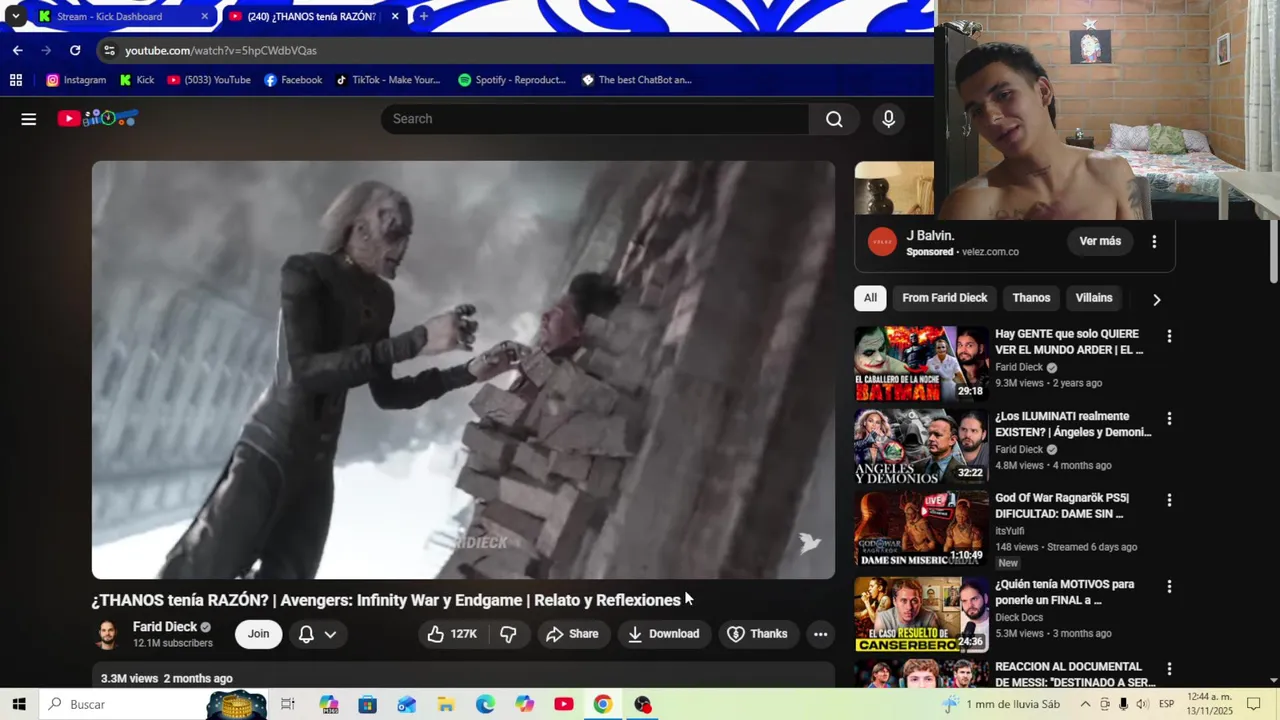This screenshot has height=720, width=1280.
Task: Open TikTok bookmark
Action: click(387, 80)
